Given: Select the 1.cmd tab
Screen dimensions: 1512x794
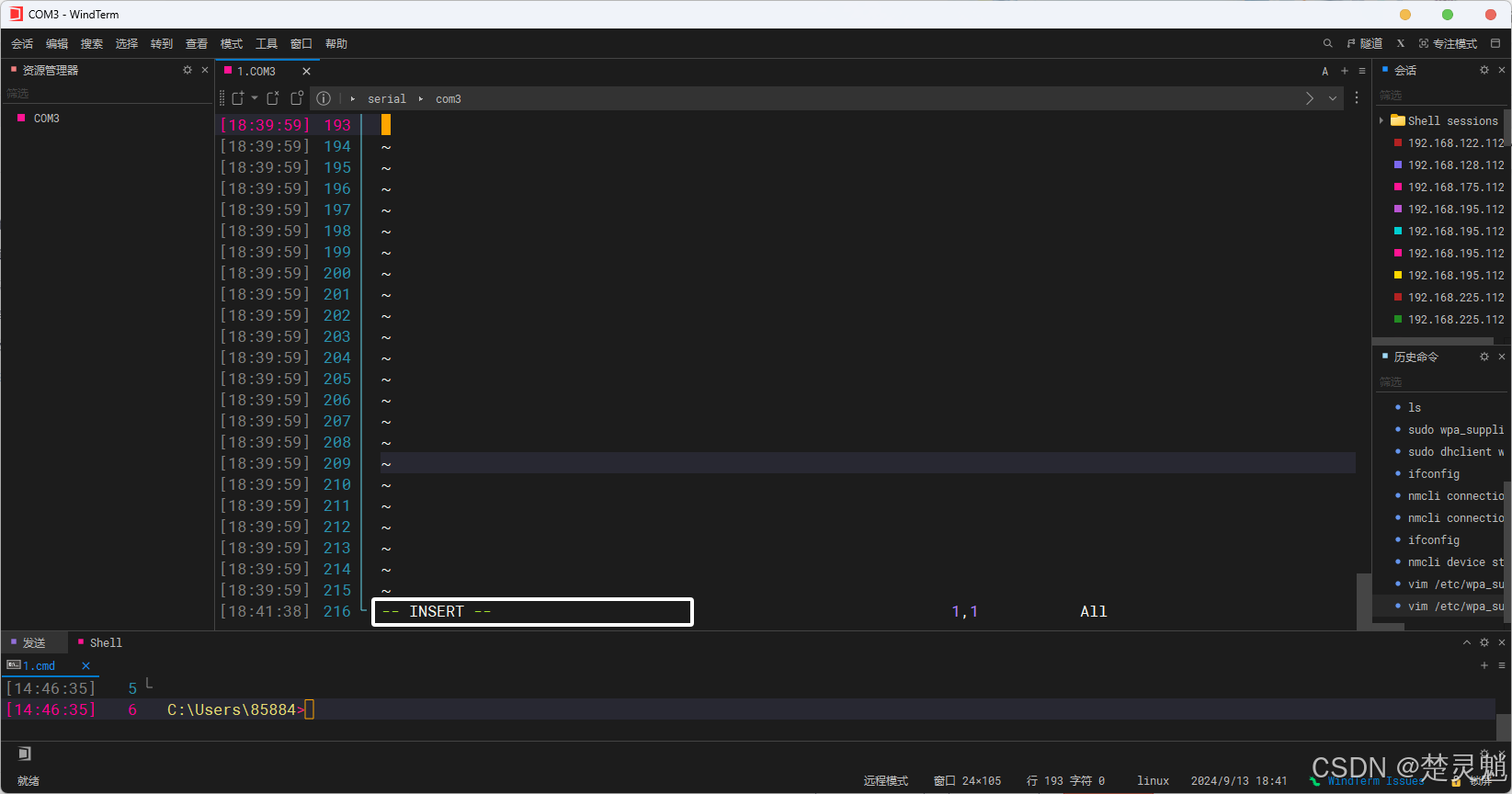Looking at the screenshot, I should point(39,665).
